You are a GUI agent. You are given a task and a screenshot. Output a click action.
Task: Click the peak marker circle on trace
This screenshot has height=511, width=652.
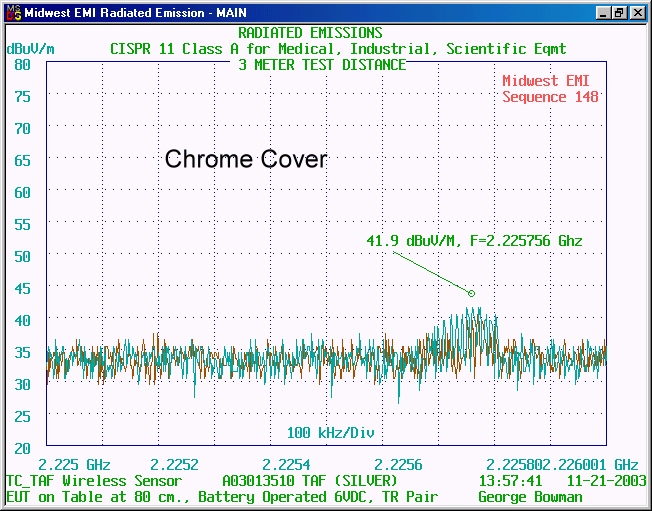pos(471,293)
